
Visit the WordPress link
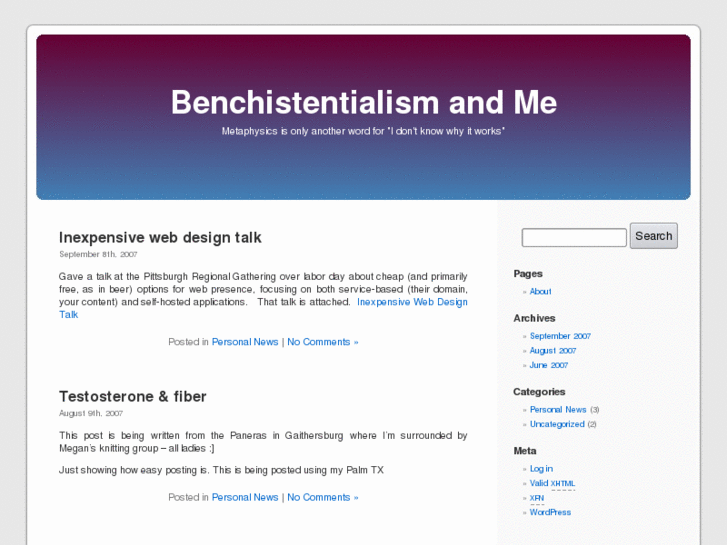[550, 512]
